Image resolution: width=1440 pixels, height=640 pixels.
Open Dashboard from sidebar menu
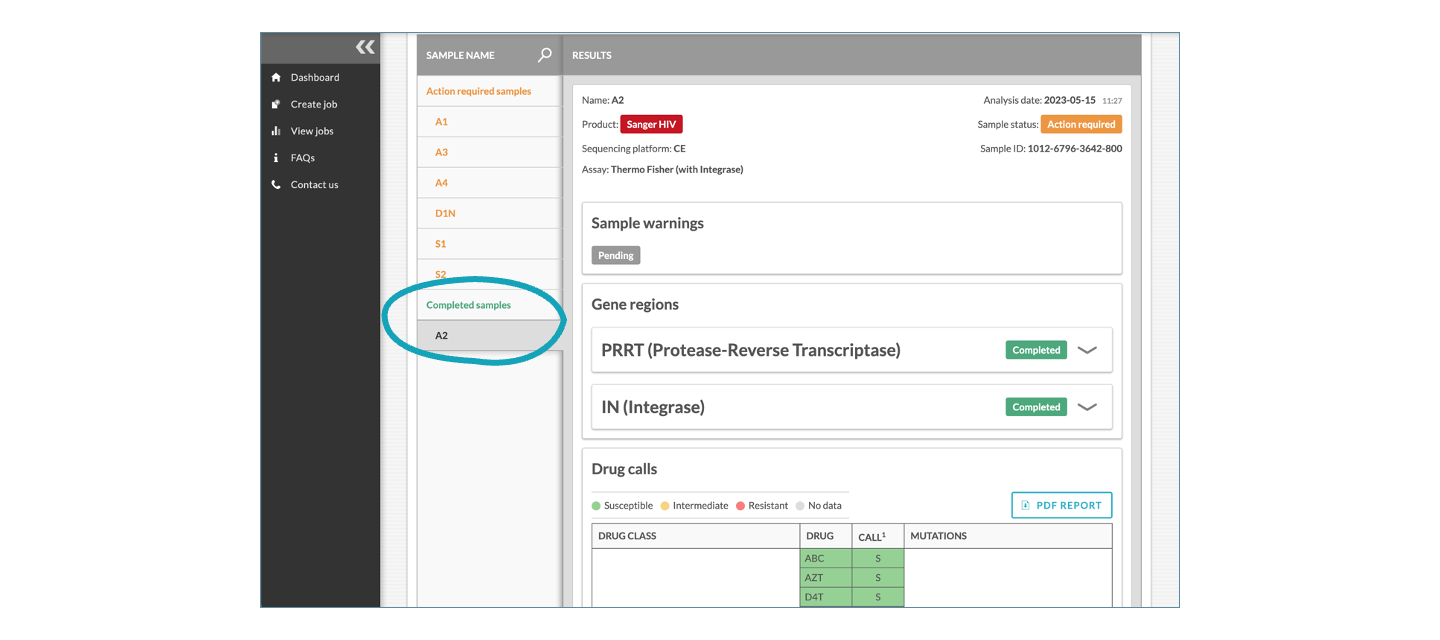pyautogui.click(x=315, y=77)
